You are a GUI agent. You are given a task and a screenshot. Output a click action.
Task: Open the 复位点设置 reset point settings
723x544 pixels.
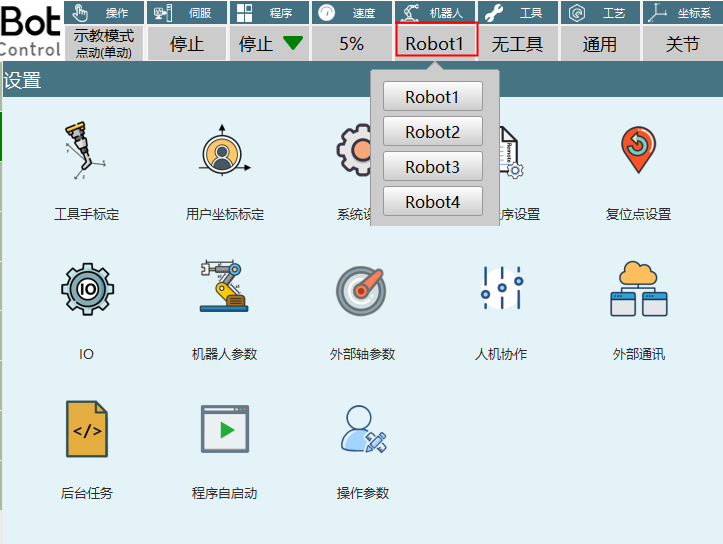tap(638, 153)
